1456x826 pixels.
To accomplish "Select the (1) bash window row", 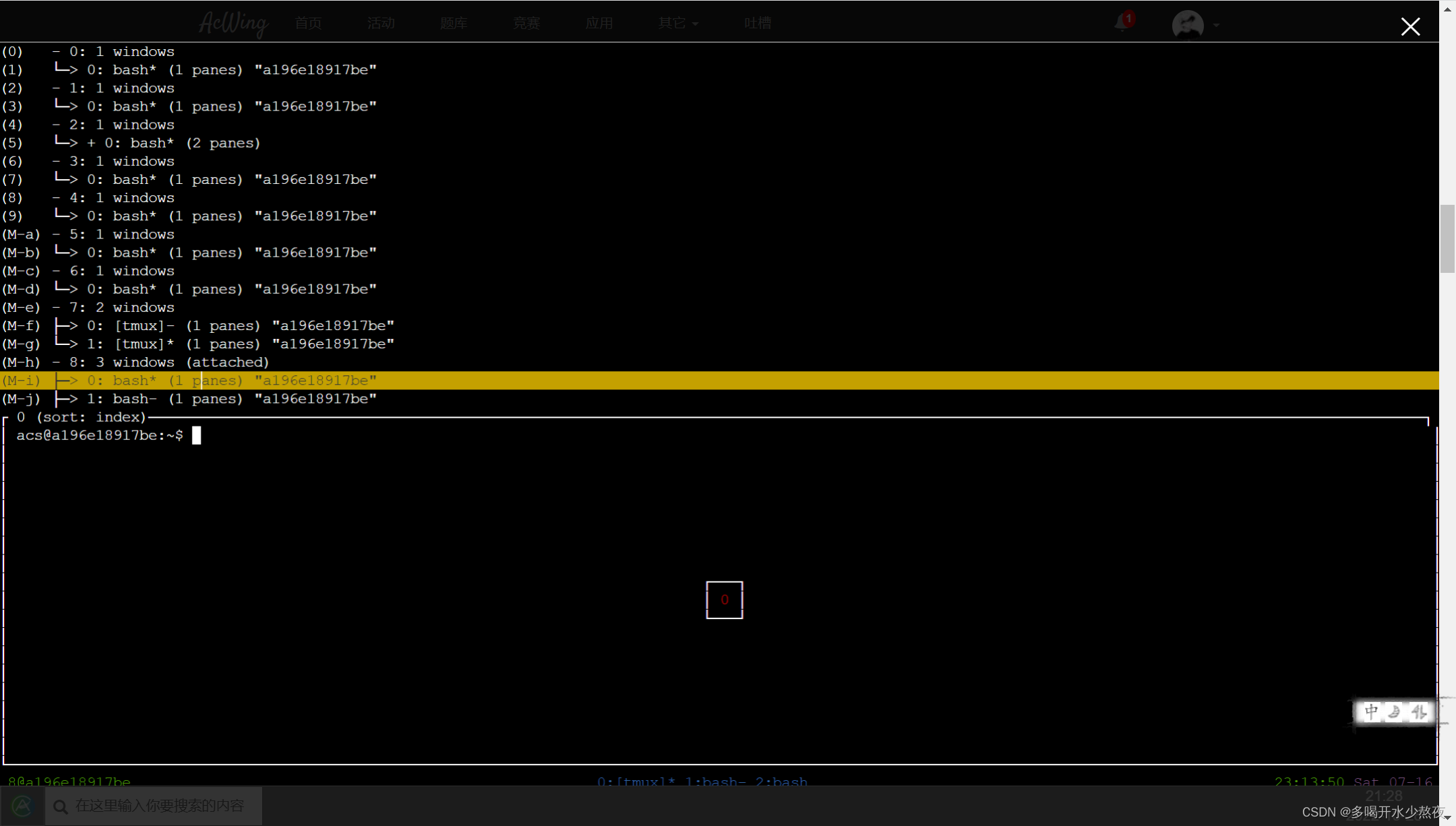I will [x=719, y=70].
